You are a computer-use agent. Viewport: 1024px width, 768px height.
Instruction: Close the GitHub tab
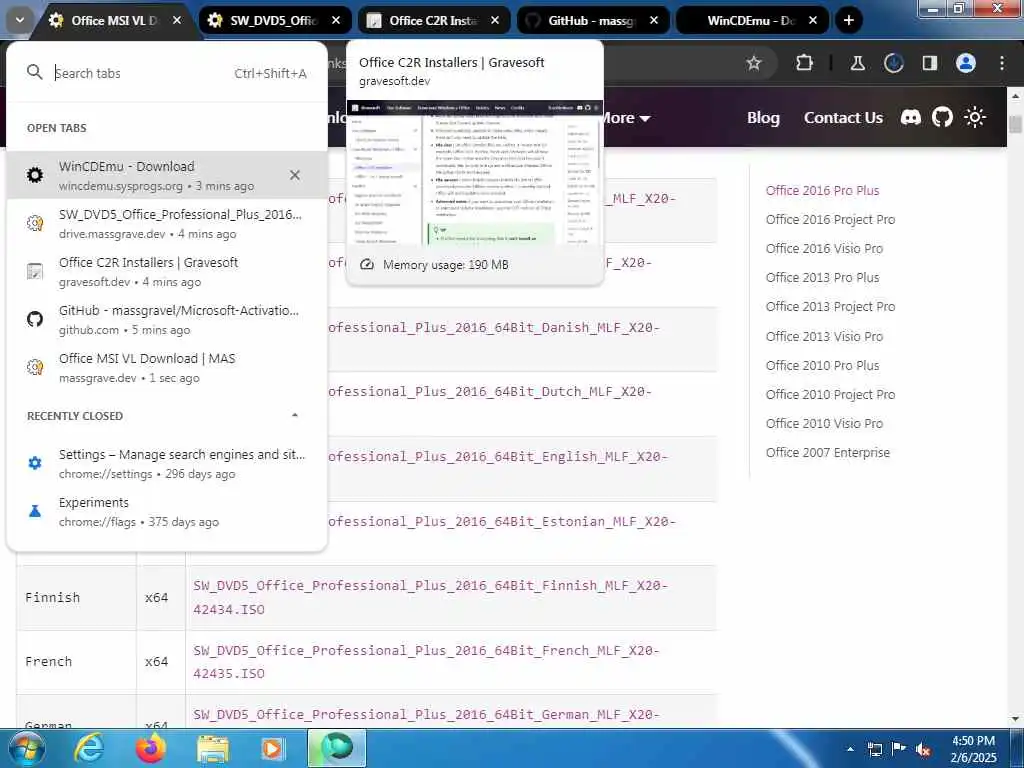click(x=654, y=20)
